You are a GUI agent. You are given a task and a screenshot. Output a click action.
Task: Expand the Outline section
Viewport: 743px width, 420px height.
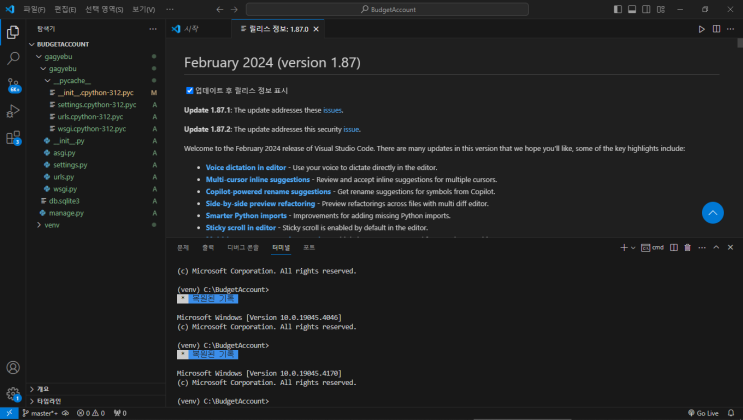coord(95,389)
